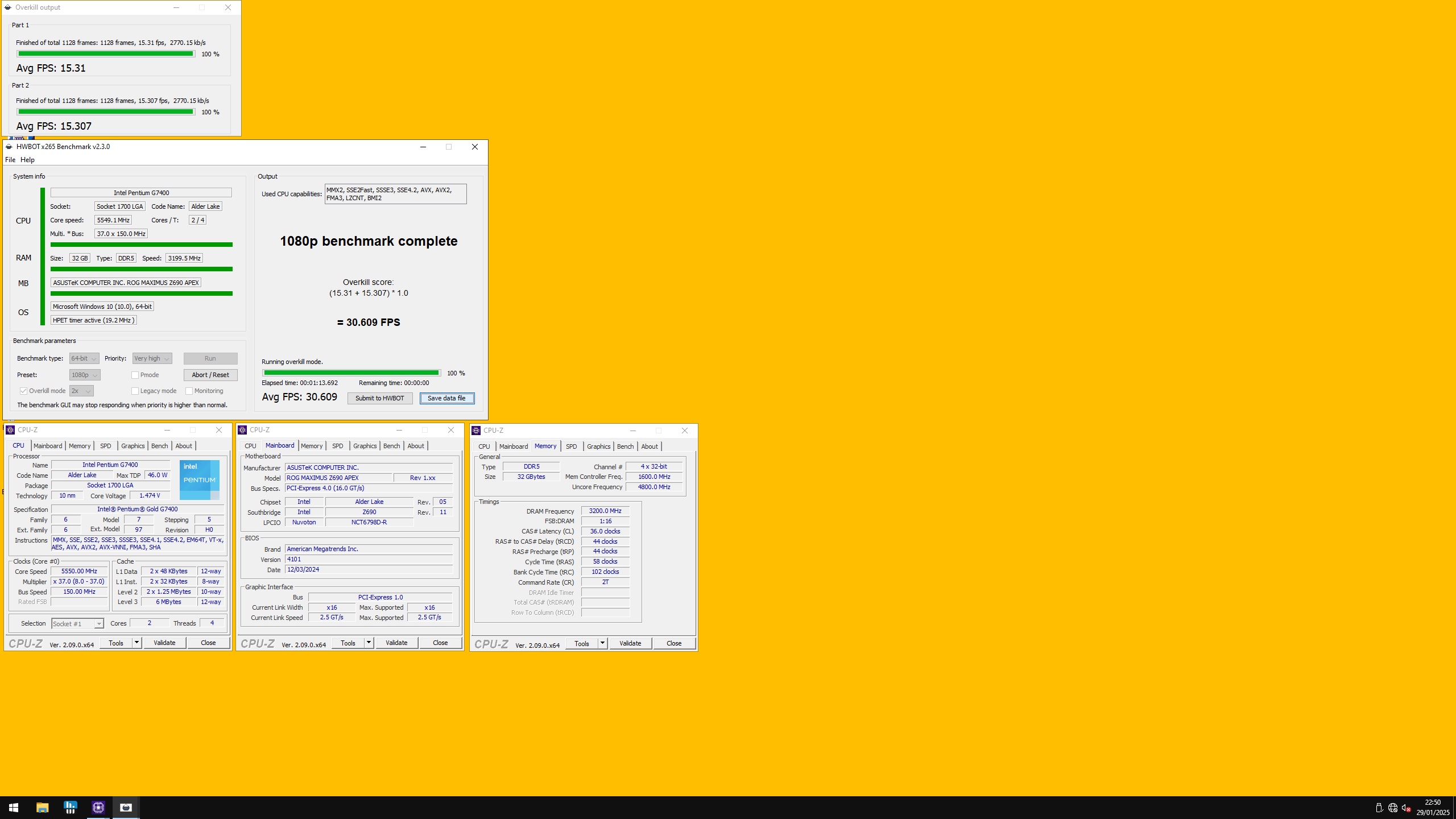Click Overkill output window title icon
This screenshot has width=1456, height=819.
coord(8,7)
